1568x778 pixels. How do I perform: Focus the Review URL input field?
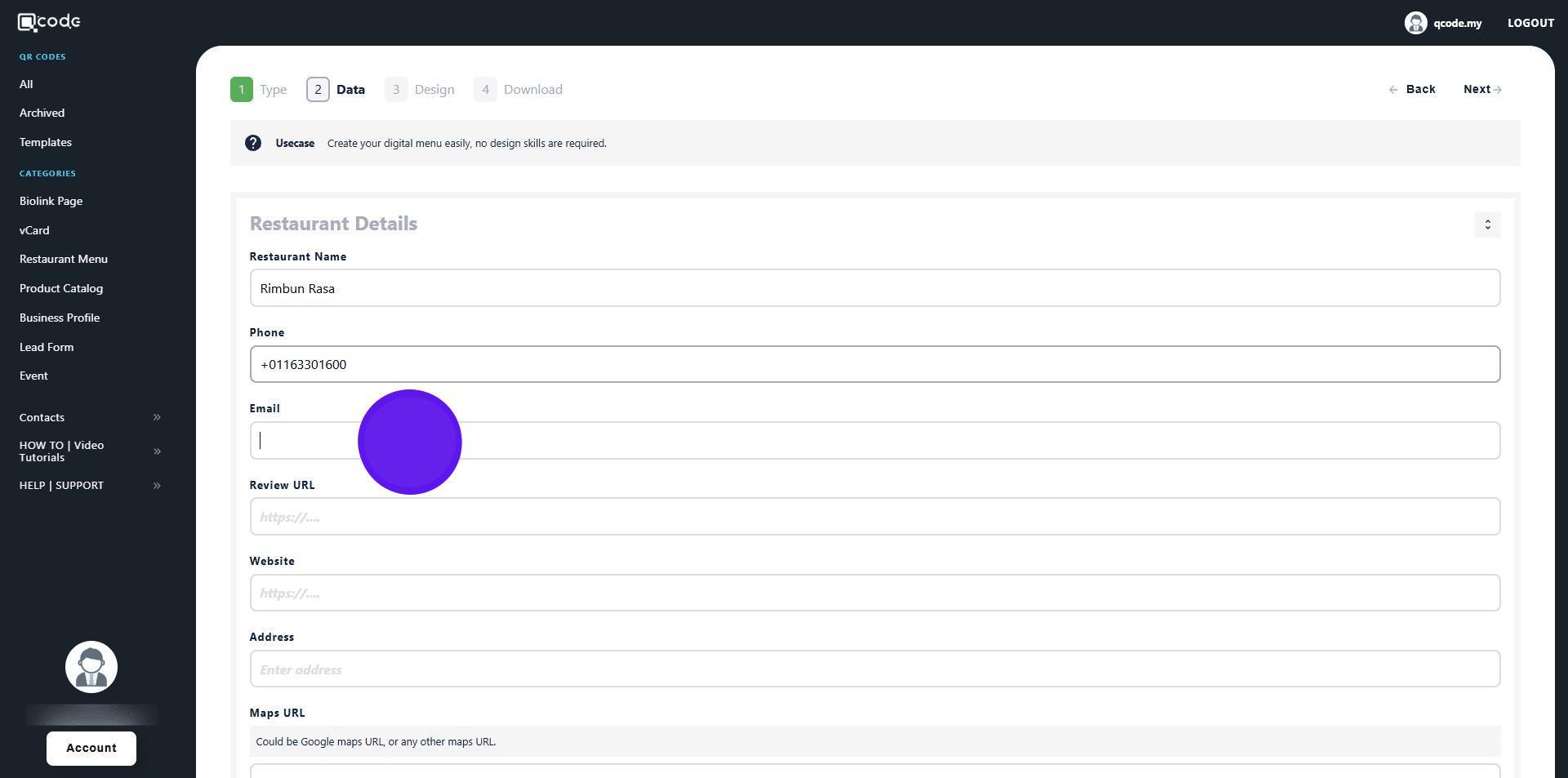pyautogui.click(x=874, y=517)
